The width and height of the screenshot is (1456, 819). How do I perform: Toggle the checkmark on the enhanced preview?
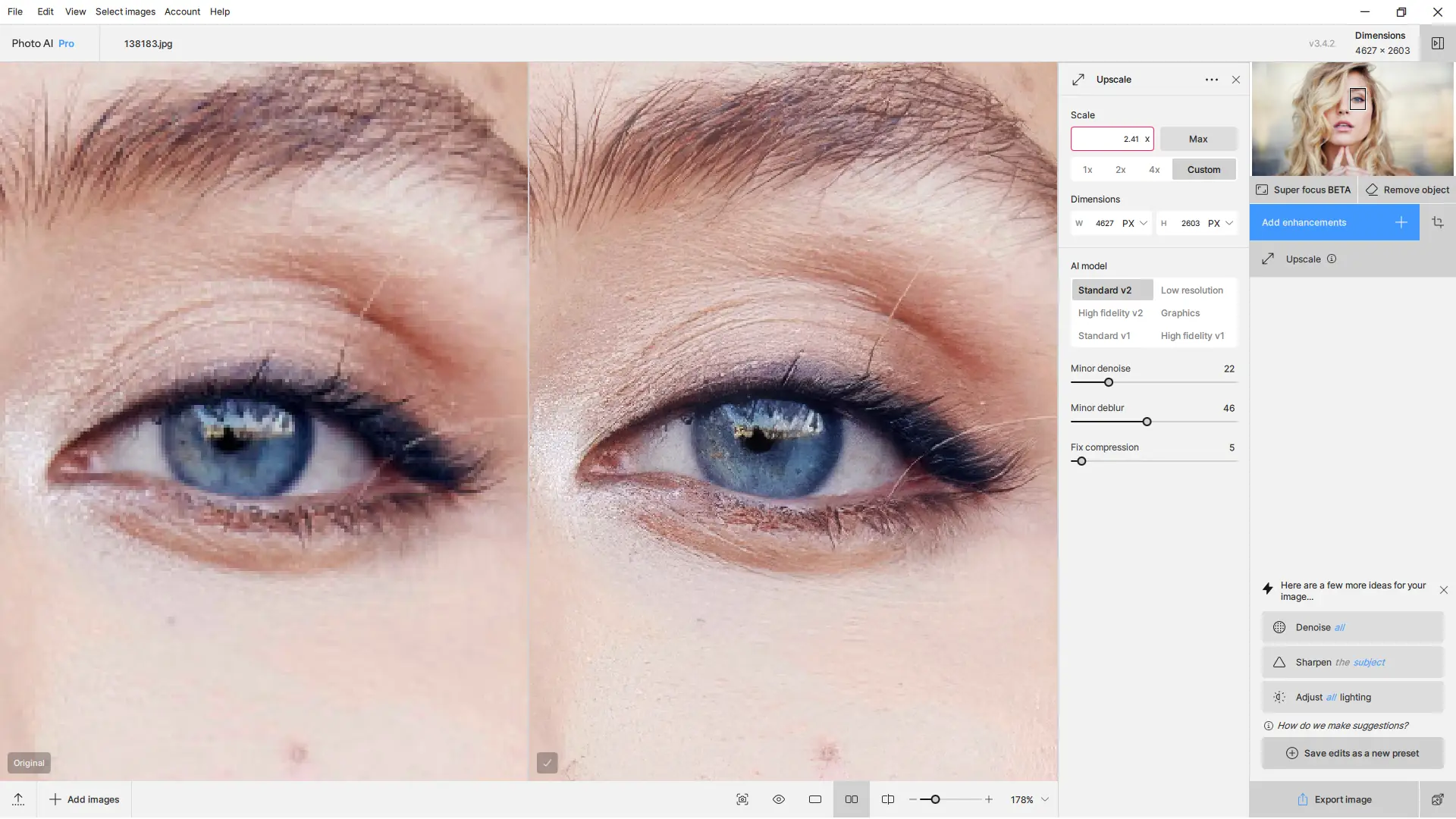coord(547,763)
